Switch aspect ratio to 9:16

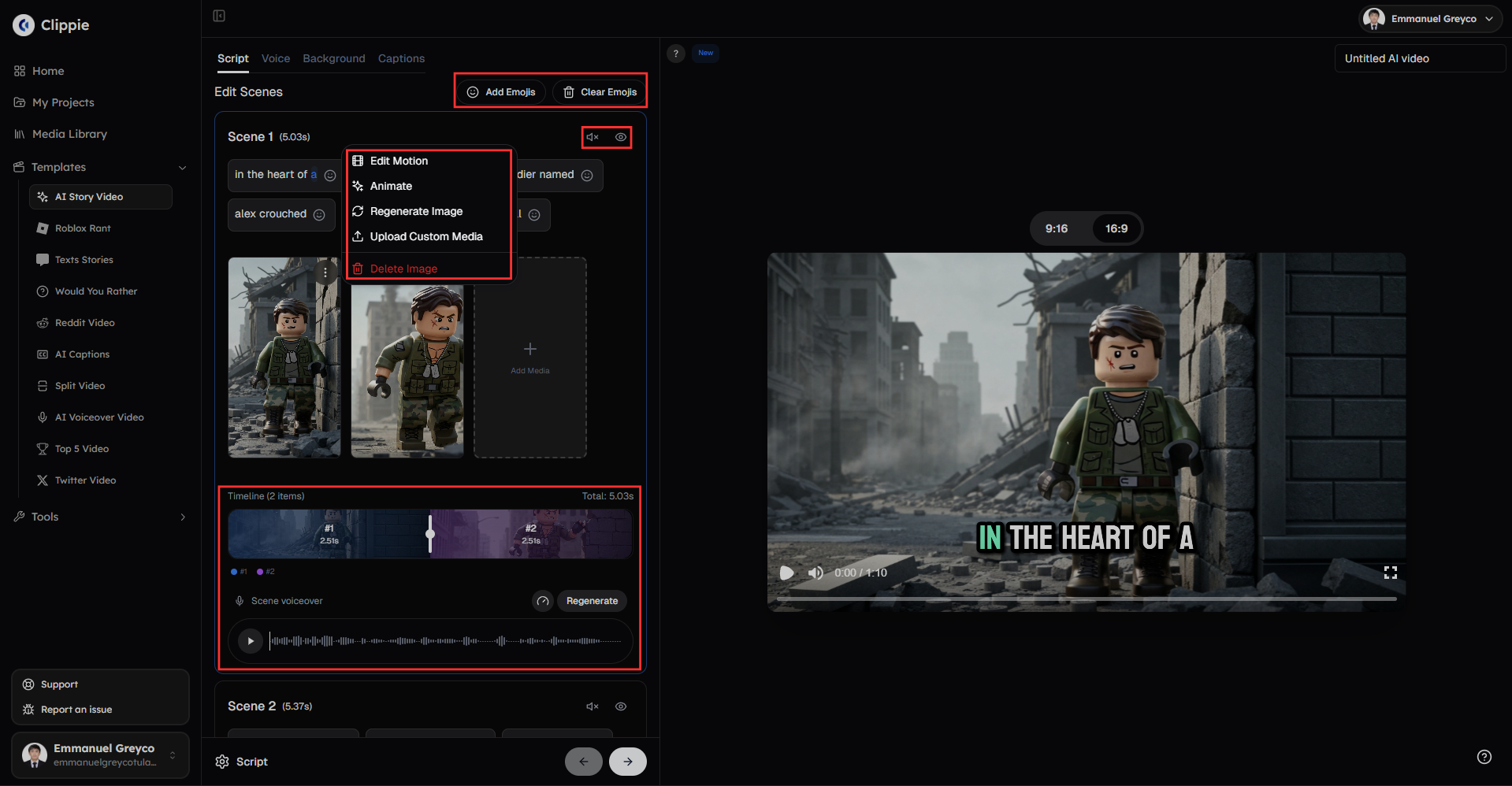point(1057,228)
